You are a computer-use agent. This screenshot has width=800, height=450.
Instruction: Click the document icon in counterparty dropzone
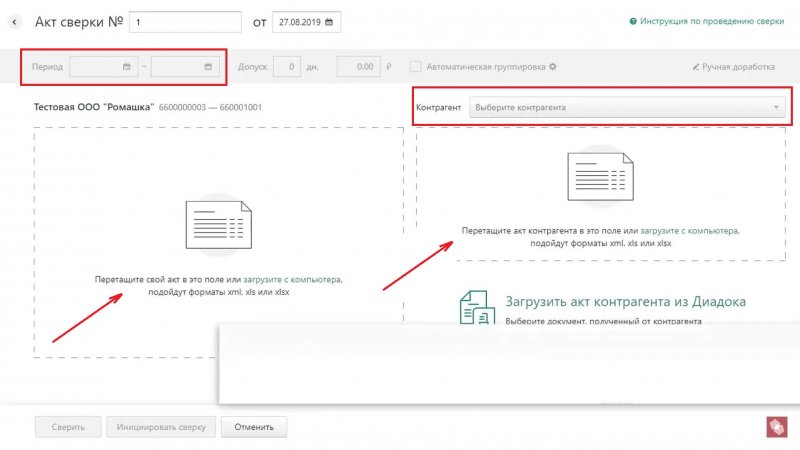click(599, 180)
